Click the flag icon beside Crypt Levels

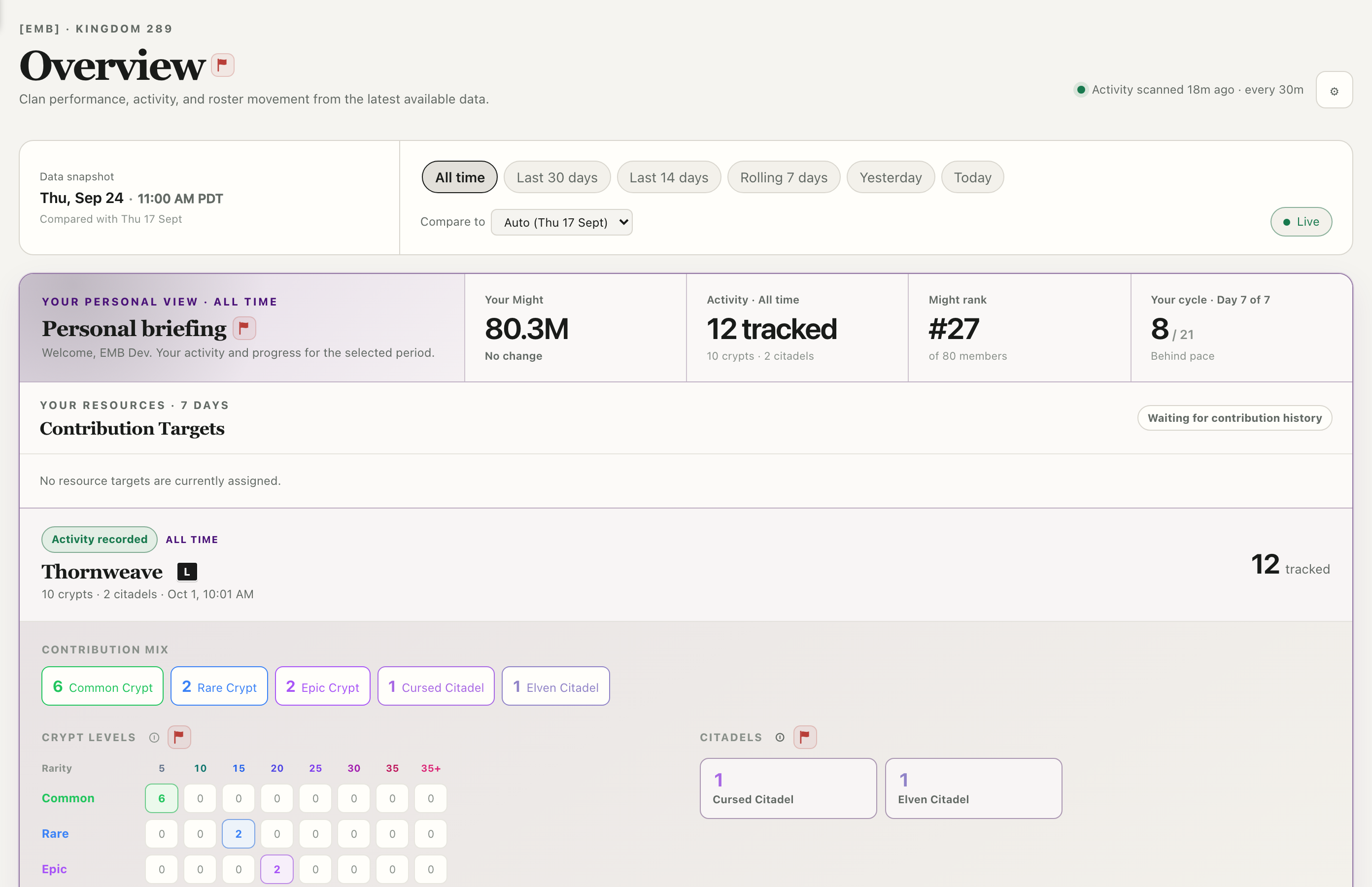click(x=179, y=737)
